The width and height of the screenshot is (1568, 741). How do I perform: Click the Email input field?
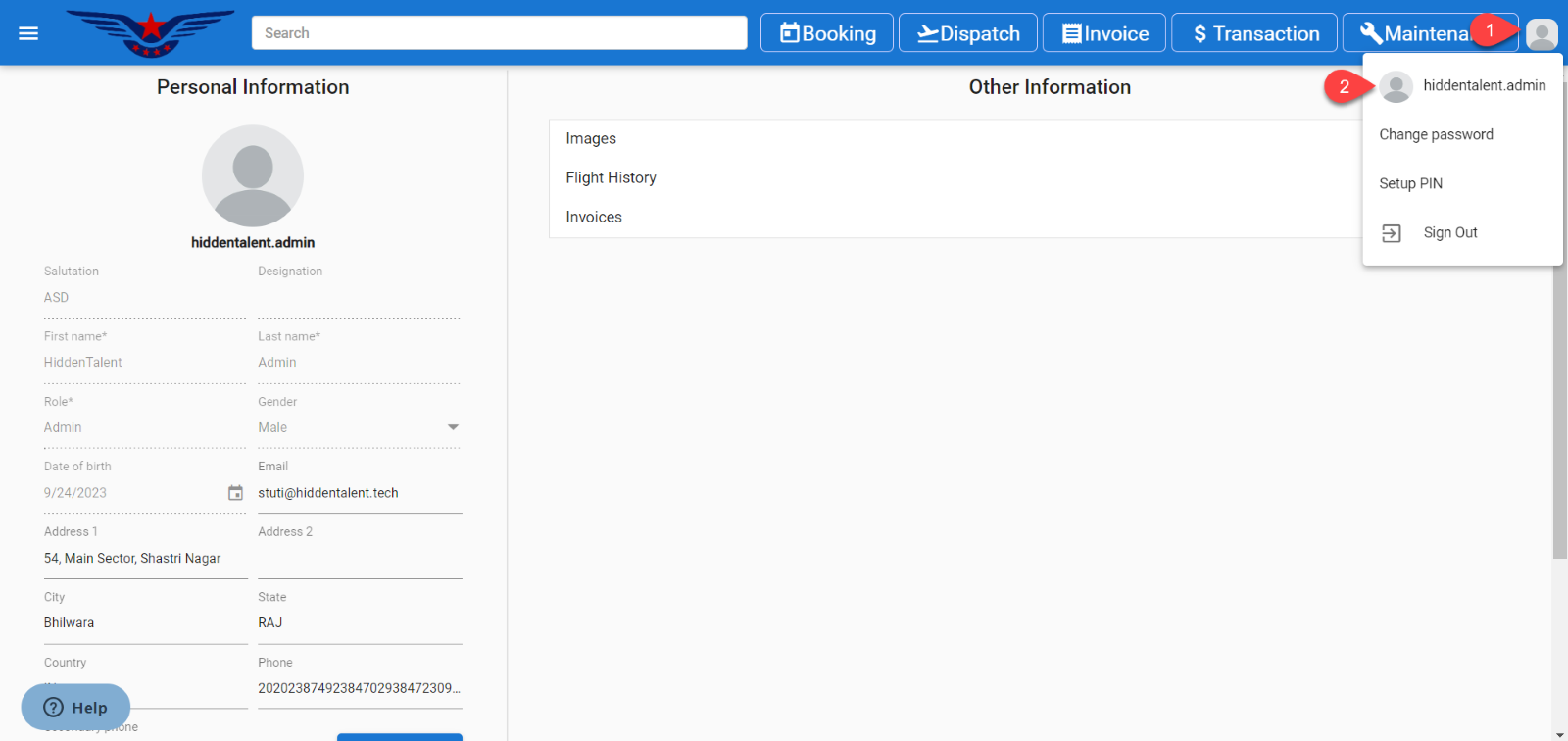tap(359, 493)
